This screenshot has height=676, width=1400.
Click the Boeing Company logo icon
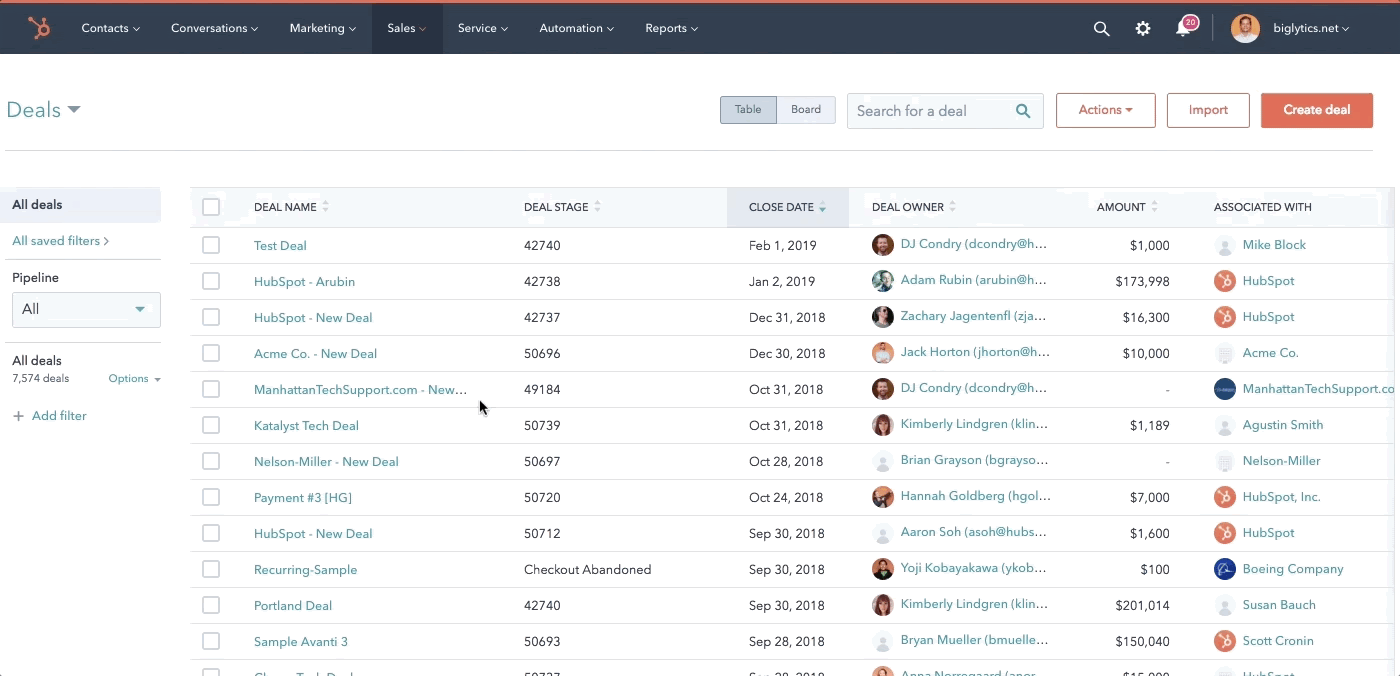pos(1225,569)
